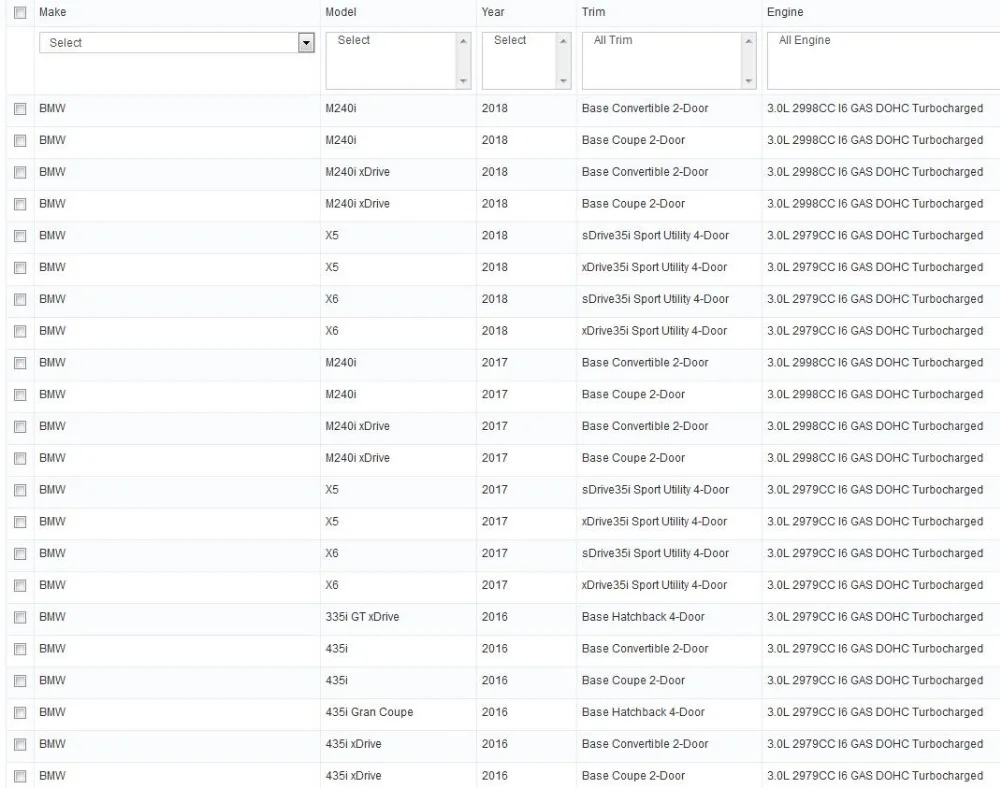The height and width of the screenshot is (788, 1000).
Task: Click the Model column header
Action: [341, 12]
